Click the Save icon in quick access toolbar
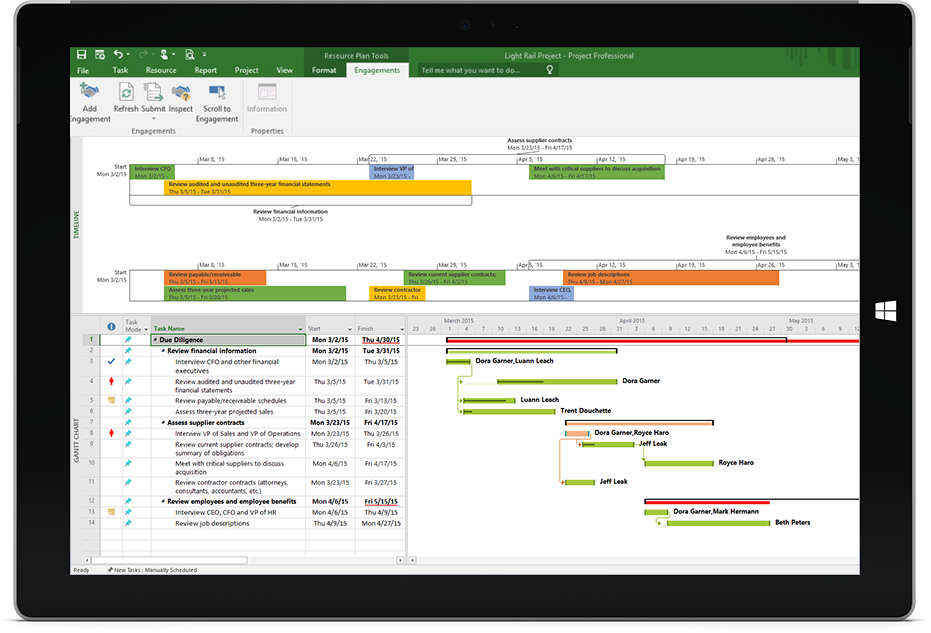This screenshot has height=633, width=931. point(81,55)
